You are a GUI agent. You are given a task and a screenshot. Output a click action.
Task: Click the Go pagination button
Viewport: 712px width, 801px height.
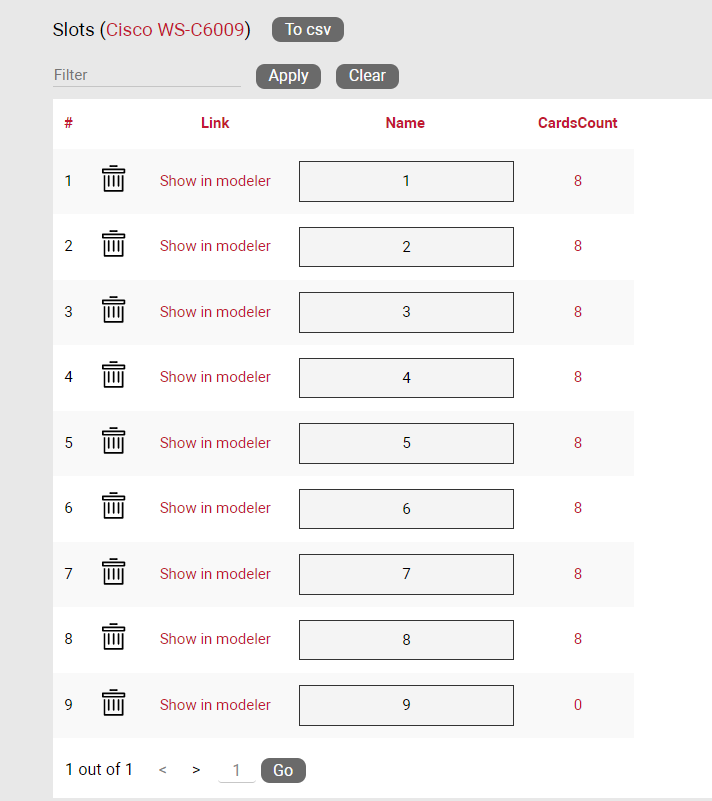283,770
